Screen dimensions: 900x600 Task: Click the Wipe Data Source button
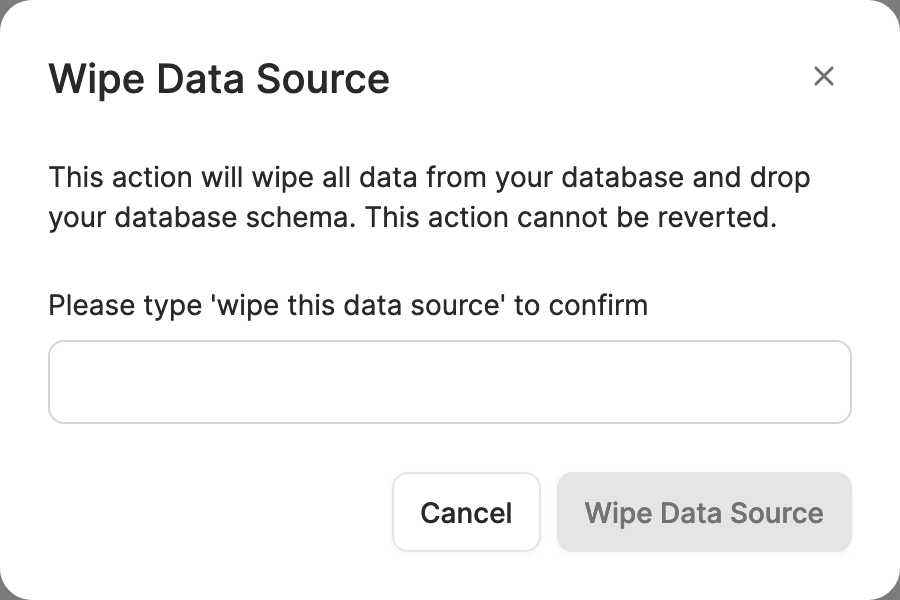pos(704,512)
